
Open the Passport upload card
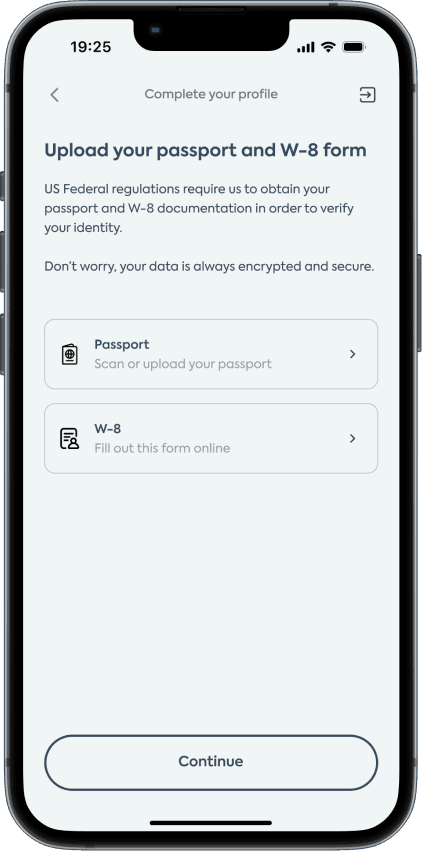(211, 354)
